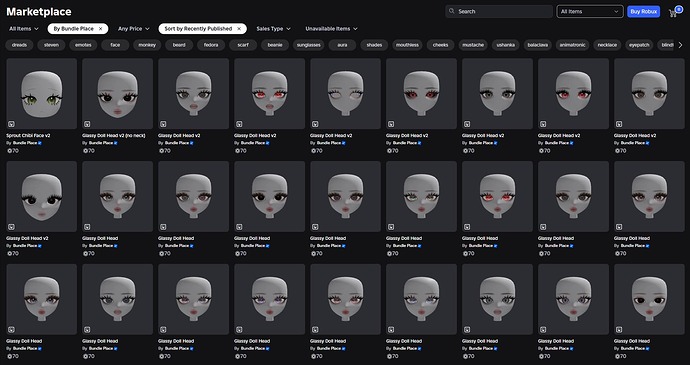Click the right arrow to show more tags
The image size is (690, 365).
[680, 45]
